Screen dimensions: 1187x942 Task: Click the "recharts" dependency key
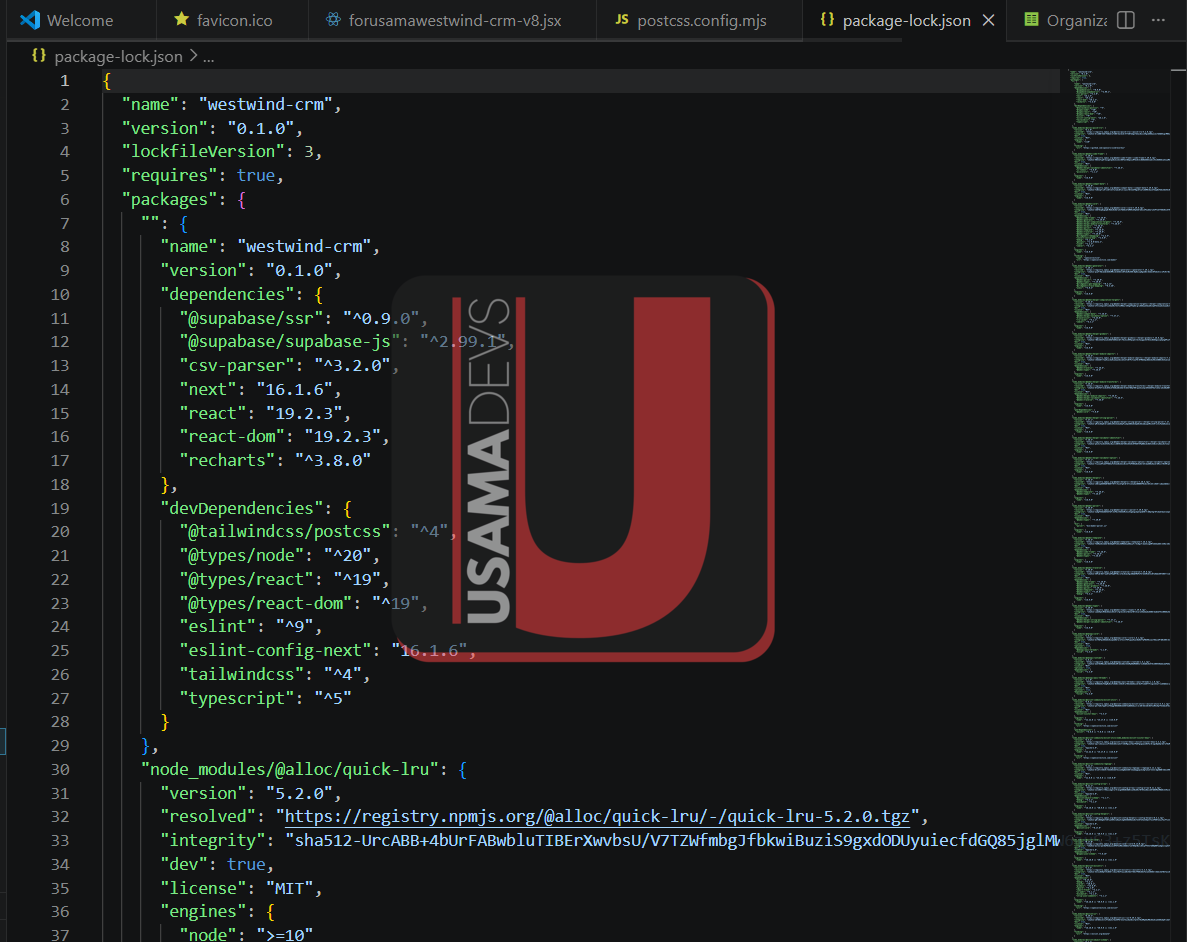[227, 460]
